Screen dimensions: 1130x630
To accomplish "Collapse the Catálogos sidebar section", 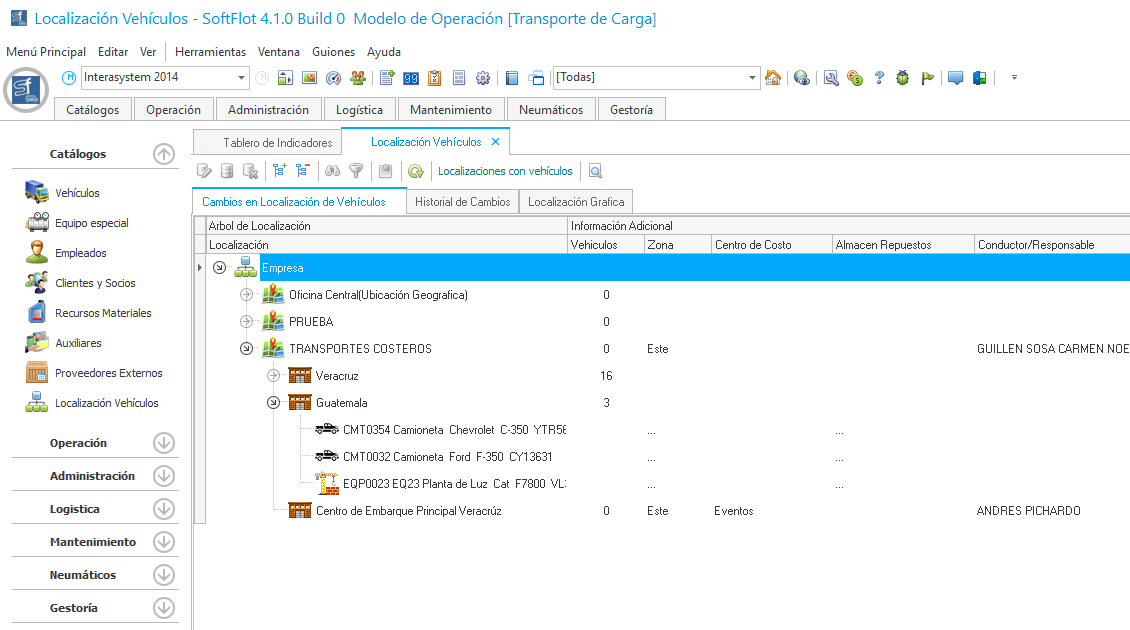I will (x=164, y=154).
